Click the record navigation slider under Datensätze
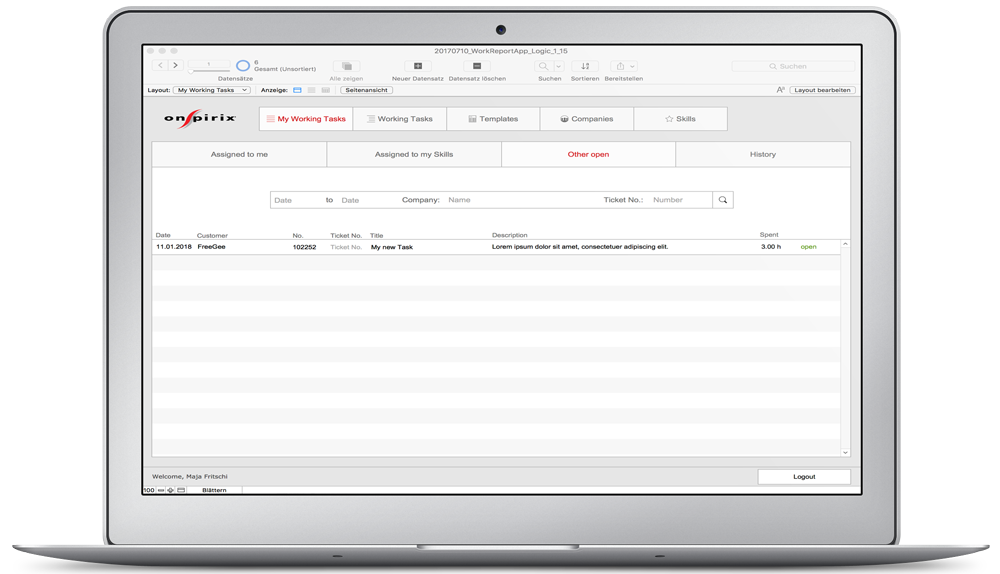The image size is (1000, 574). [x=209, y=70]
